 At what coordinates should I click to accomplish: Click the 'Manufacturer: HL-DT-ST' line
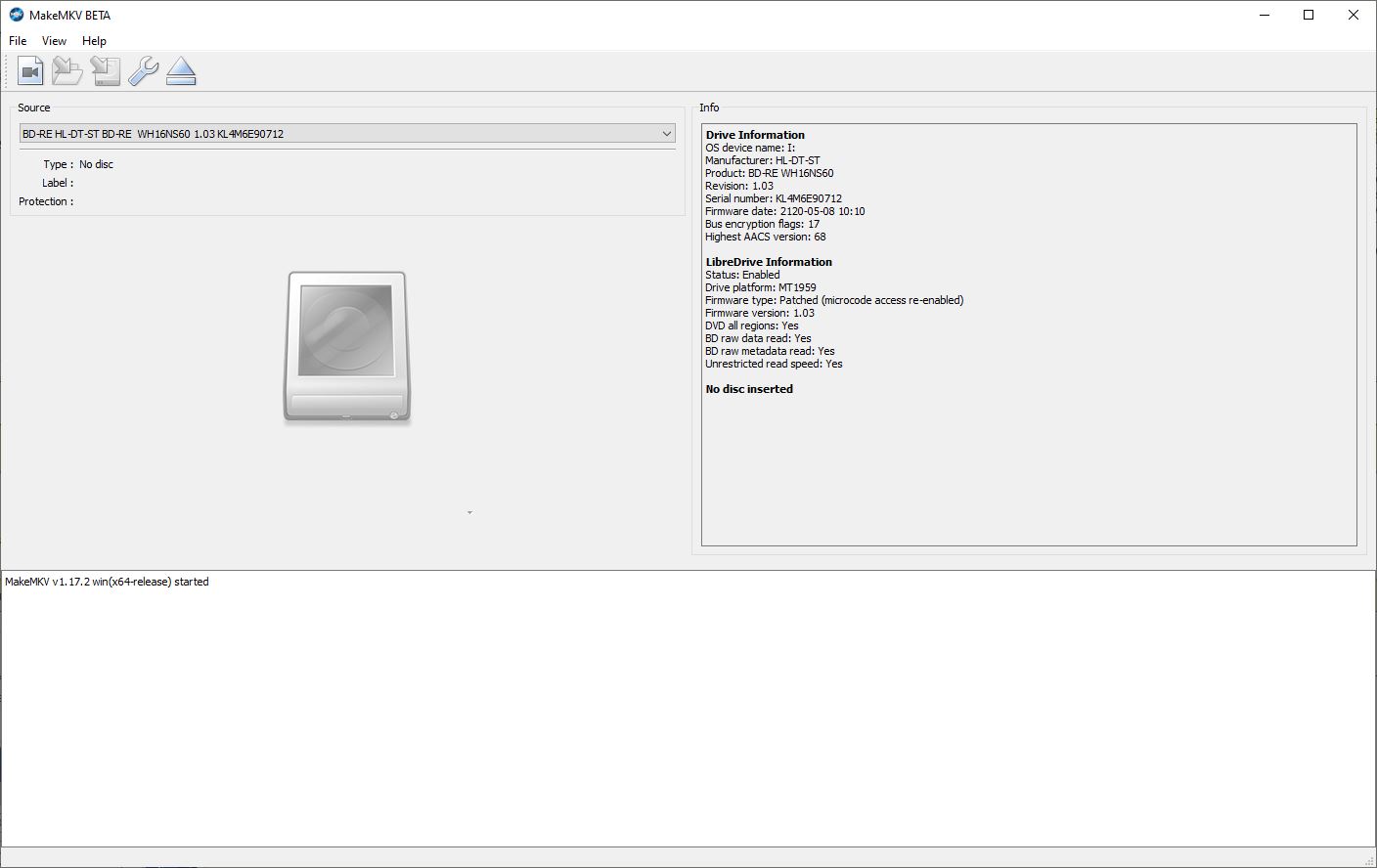coord(763,160)
